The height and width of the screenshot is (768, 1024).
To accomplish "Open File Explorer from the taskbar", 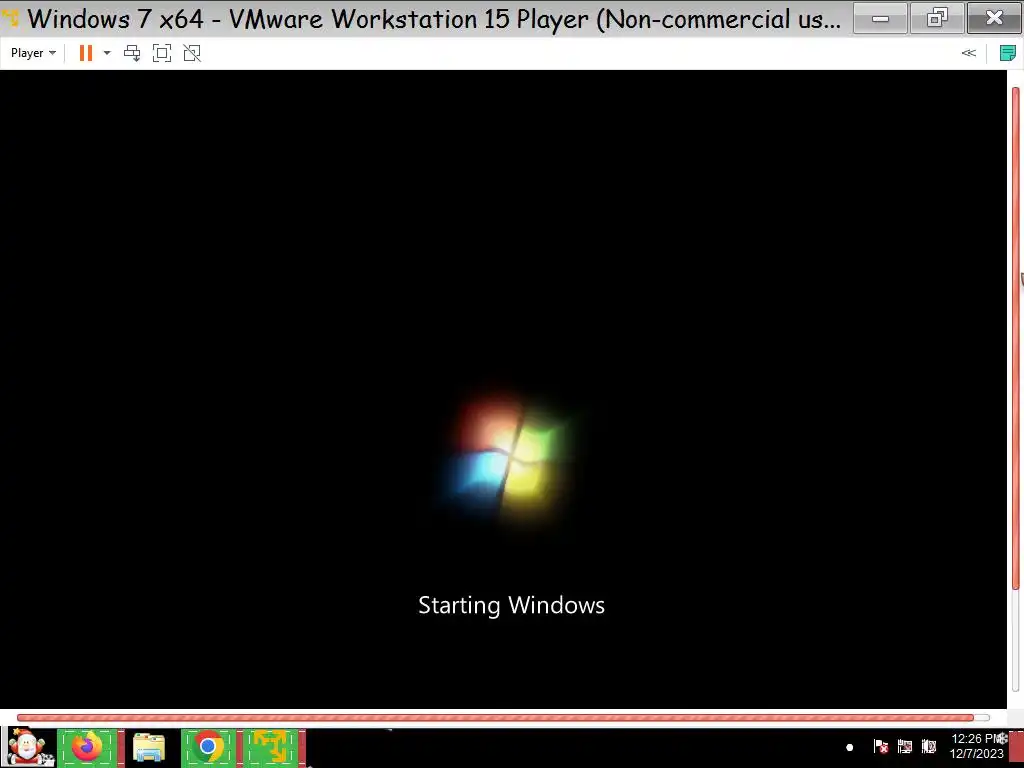I will 149,747.
